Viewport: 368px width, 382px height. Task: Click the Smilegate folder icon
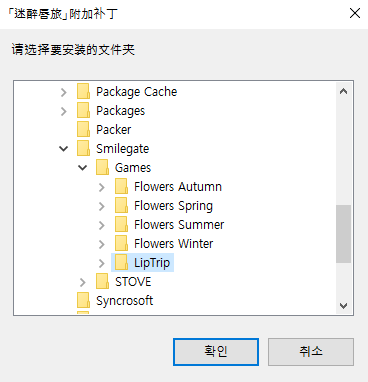tap(83, 149)
